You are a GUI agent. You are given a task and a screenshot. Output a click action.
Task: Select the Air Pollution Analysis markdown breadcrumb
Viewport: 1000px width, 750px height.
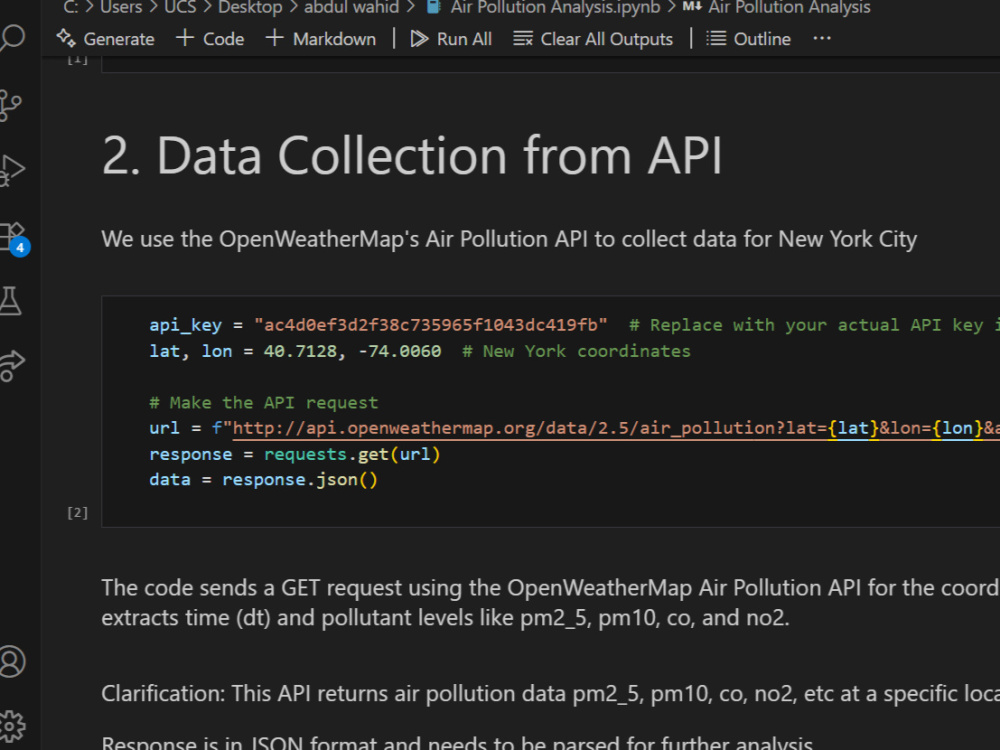click(776, 7)
